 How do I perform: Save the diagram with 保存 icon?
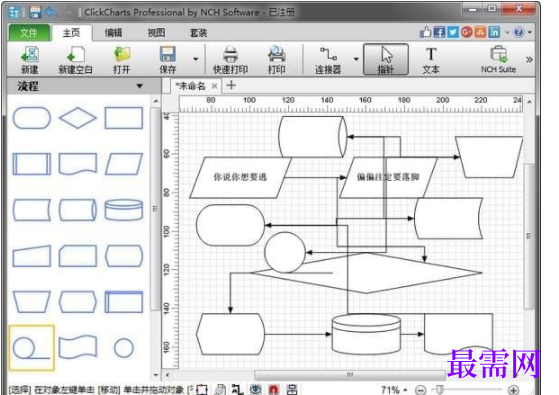point(167,60)
